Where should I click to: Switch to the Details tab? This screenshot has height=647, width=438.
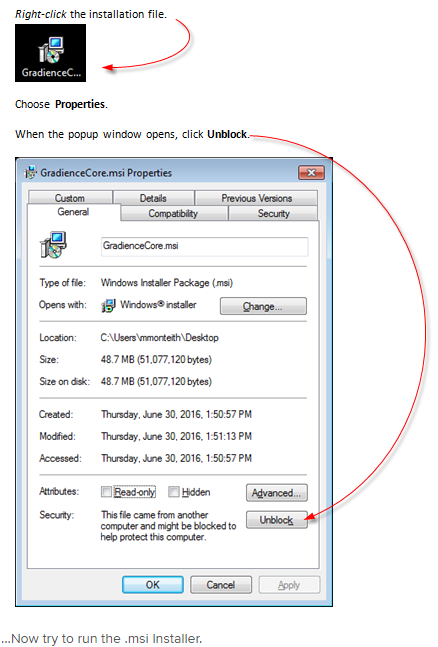click(x=153, y=198)
